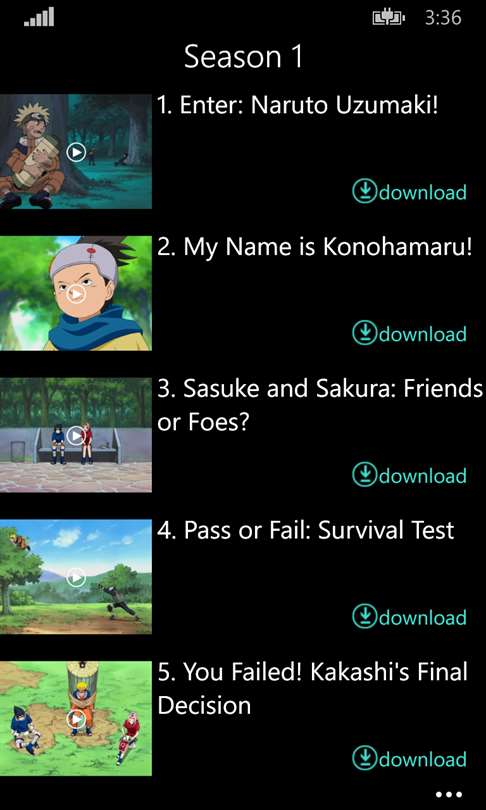Viewport: 486px width, 810px height.
Task: Play My Name is Konohamaru thumbnail icon
Action: (x=76, y=294)
